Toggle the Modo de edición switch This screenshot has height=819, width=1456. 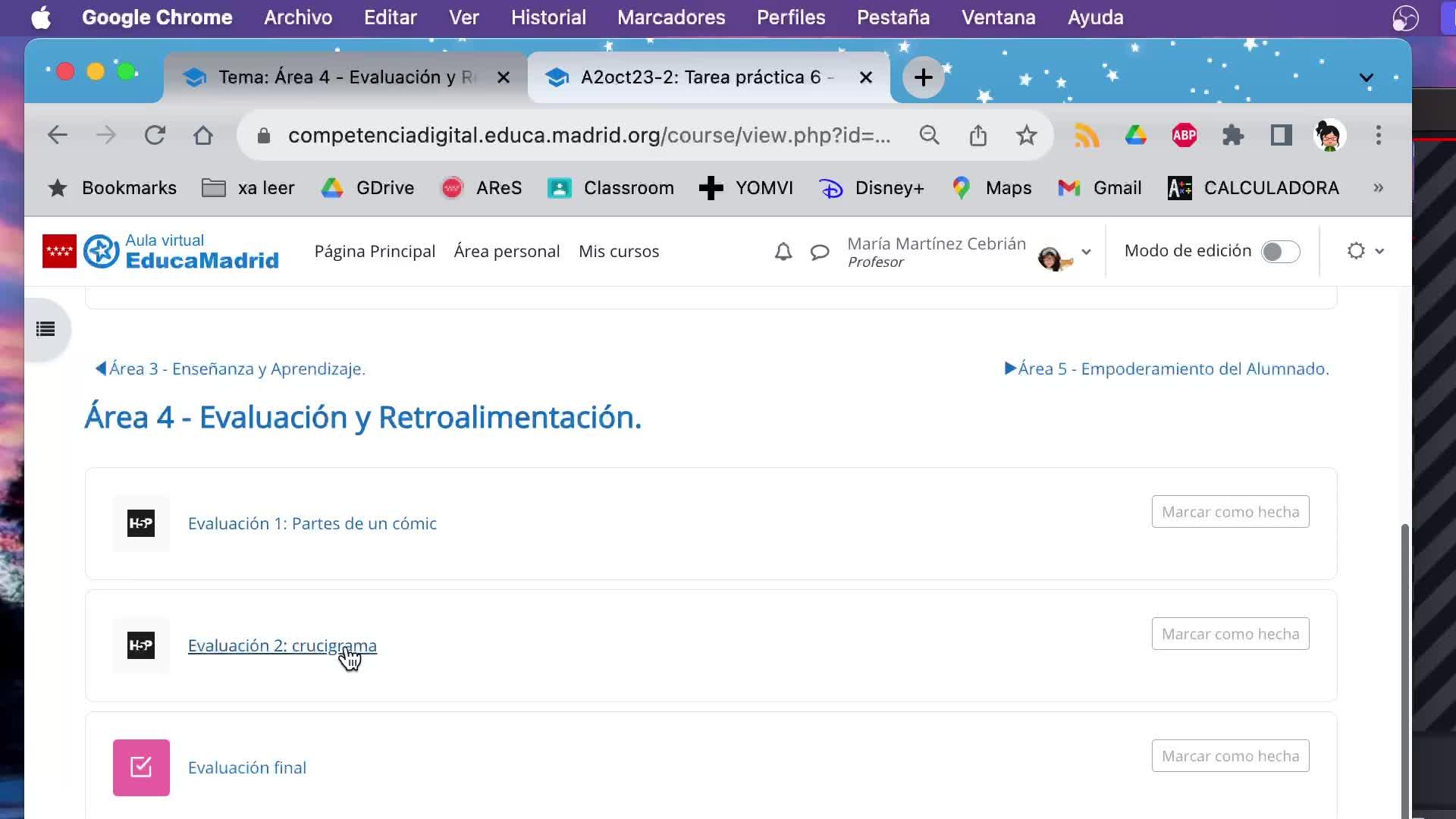pyautogui.click(x=1280, y=252)
